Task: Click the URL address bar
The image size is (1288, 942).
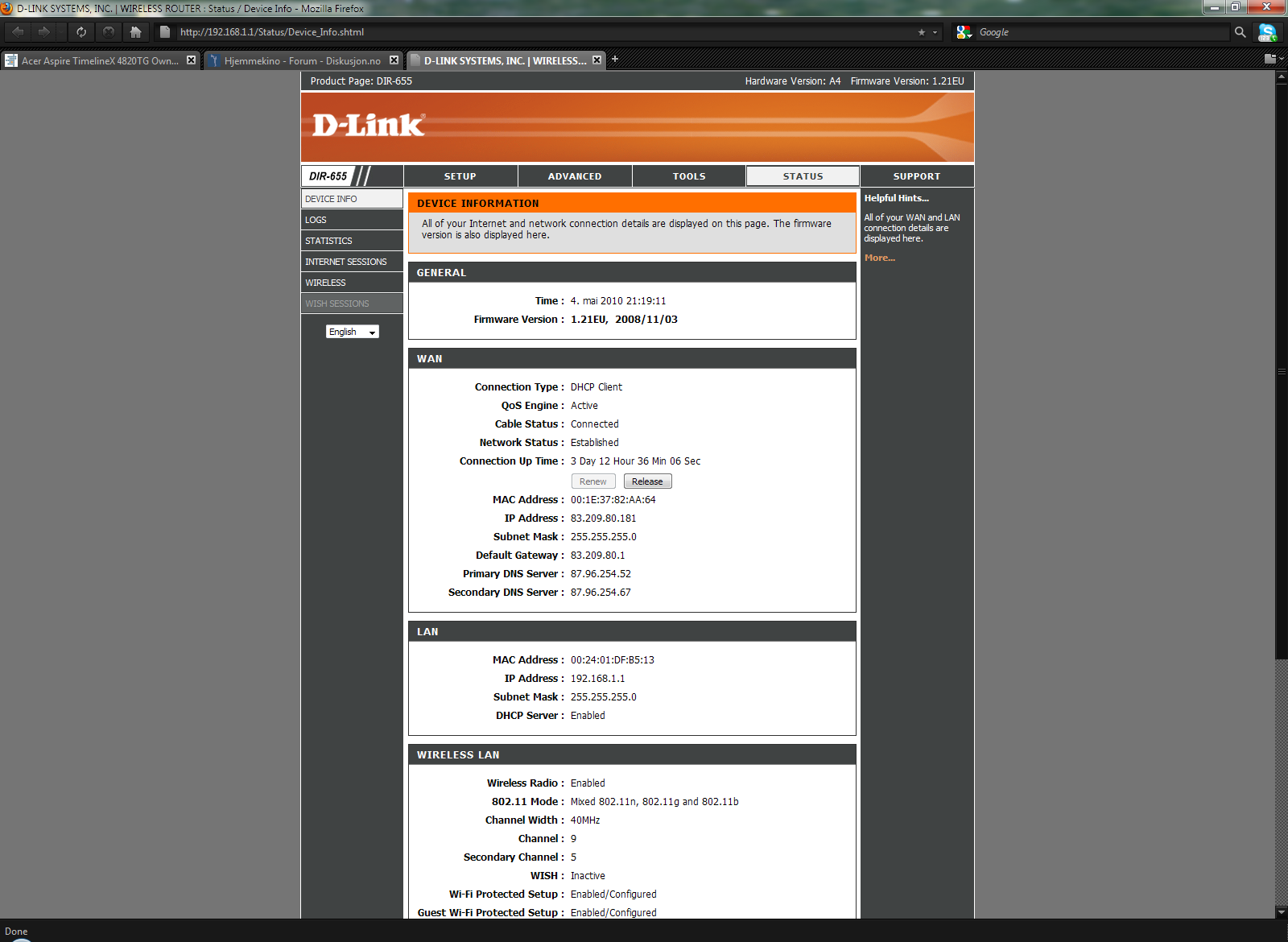Action: (547, 32)
